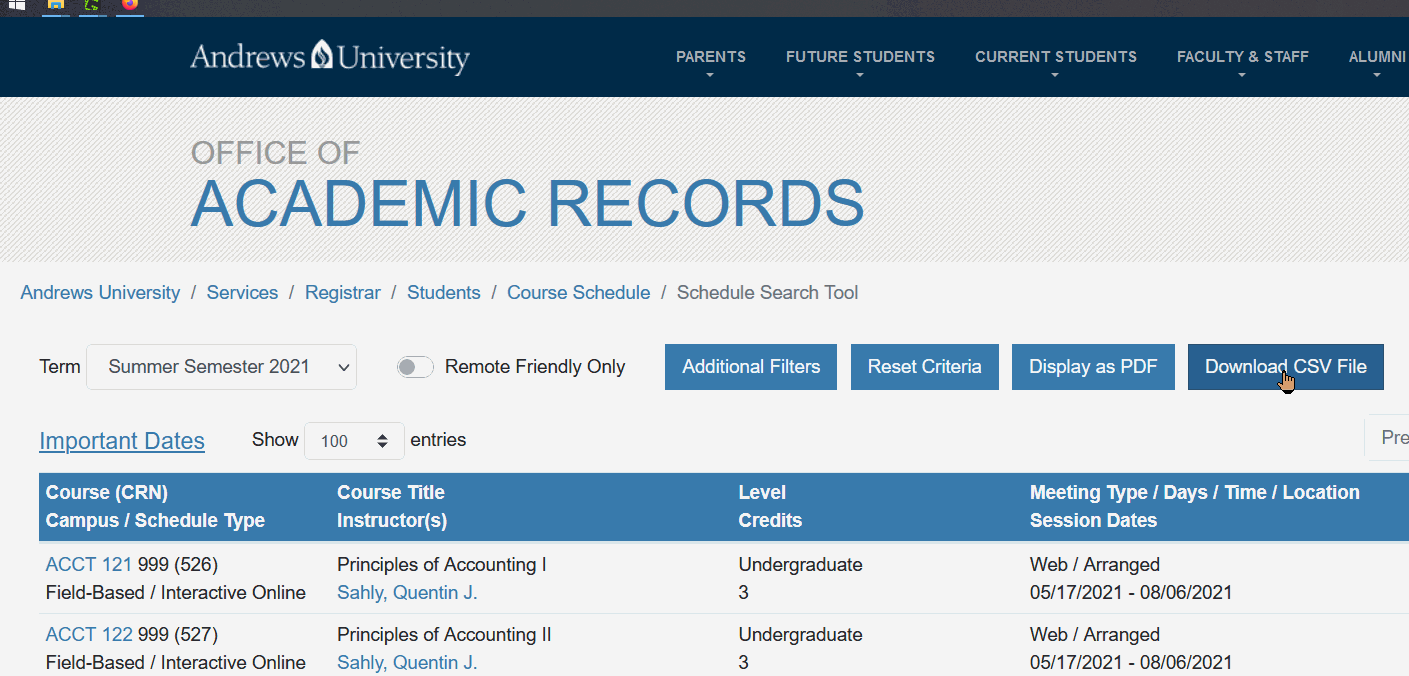Click the Reset Criteria button

925,367
